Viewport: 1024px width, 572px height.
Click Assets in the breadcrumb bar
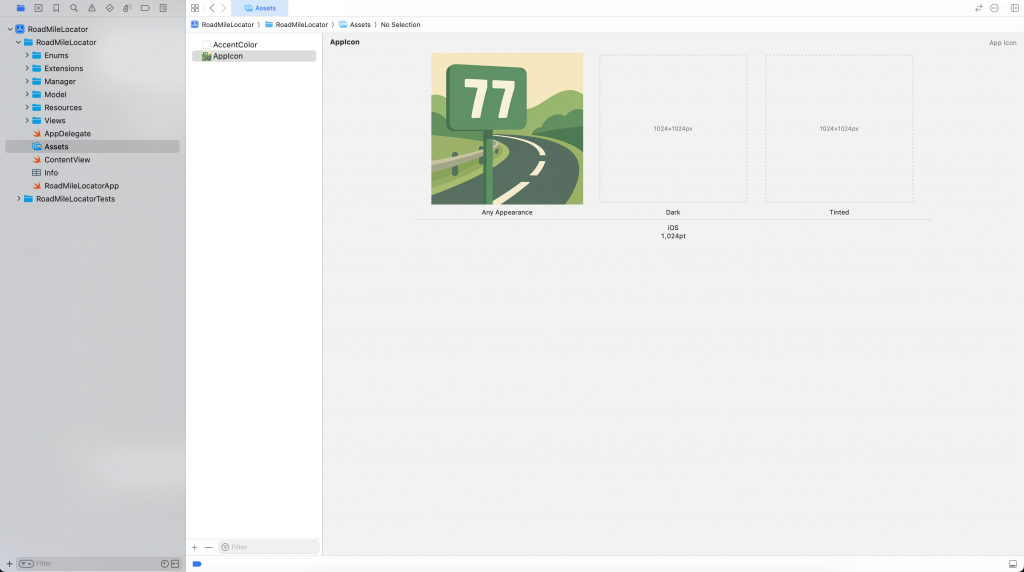click(355, 24)
